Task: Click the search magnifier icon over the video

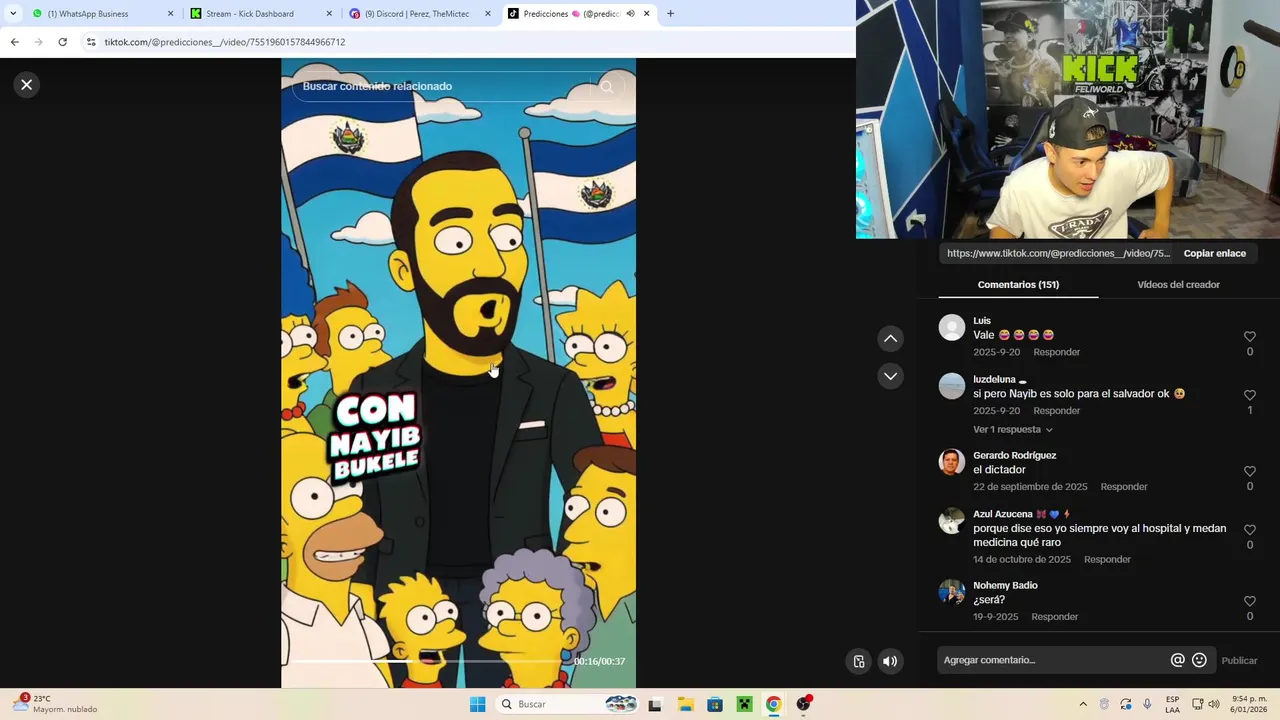Action: pyautogui.click(x=607, y=87)
